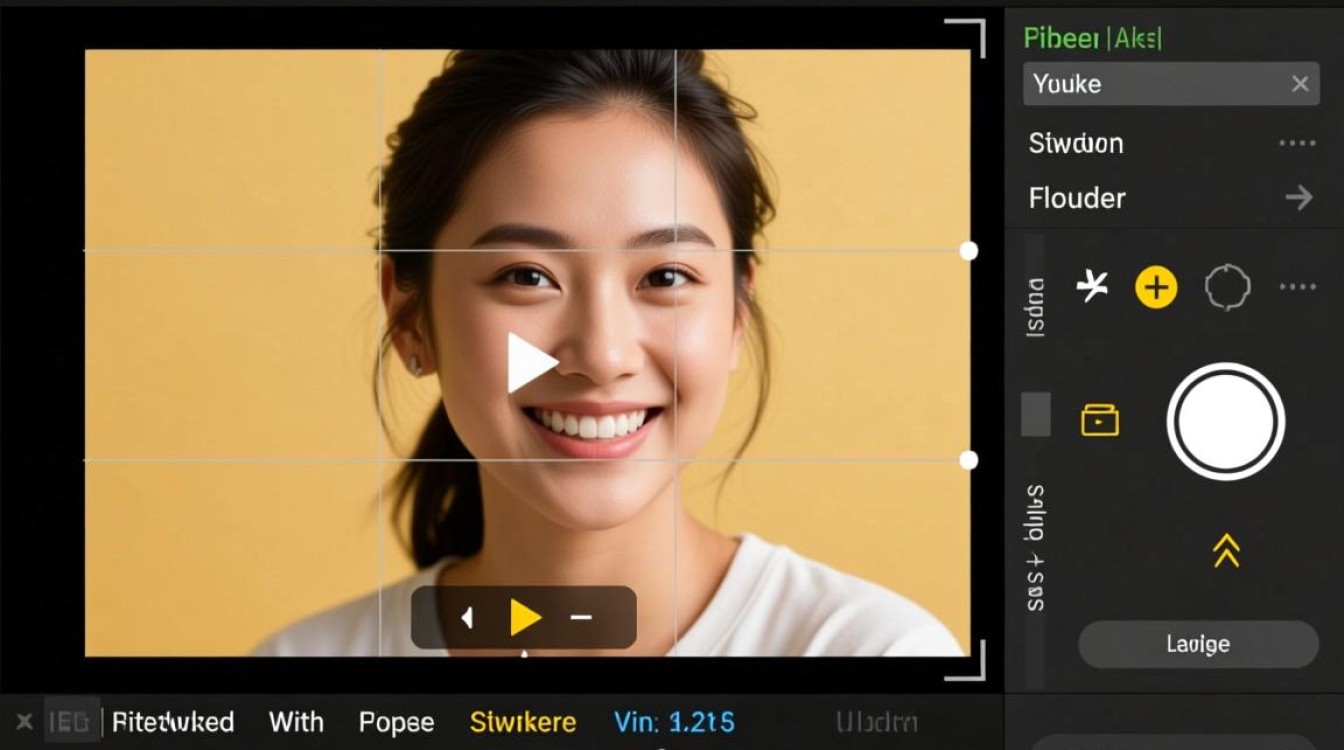Click the dimmed Ubdrn label
1344x750 pixels.
[x=876, y=722]
